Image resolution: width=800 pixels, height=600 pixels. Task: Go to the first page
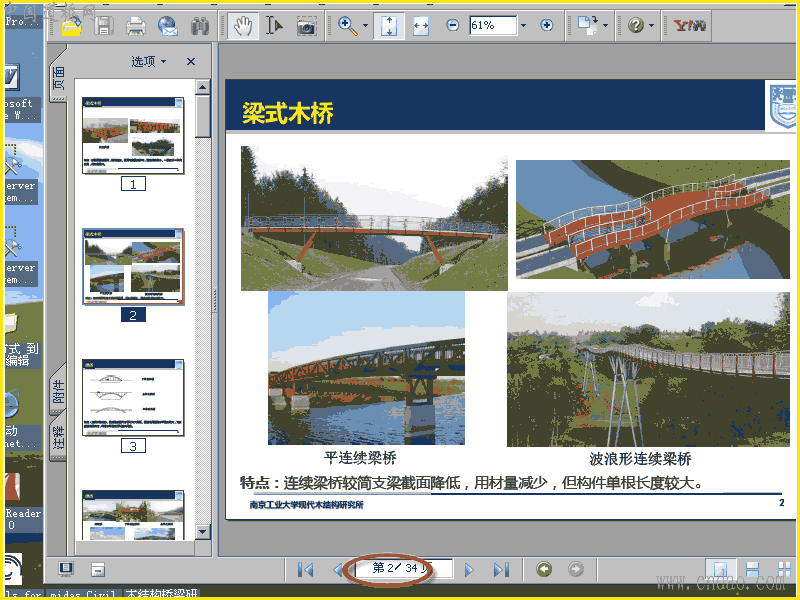305,569
